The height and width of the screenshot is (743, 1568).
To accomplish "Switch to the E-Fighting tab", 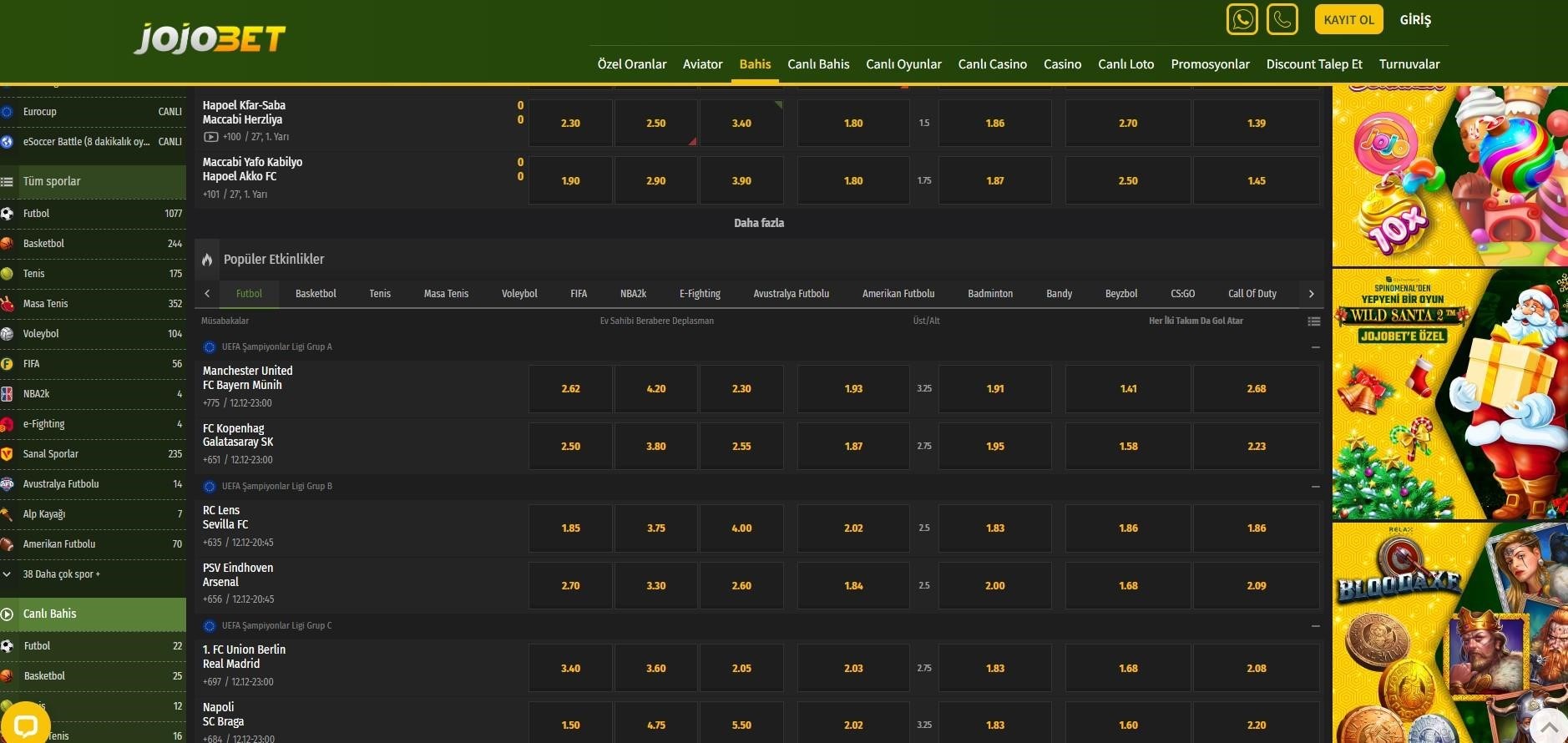I will [x=700, y=294].
